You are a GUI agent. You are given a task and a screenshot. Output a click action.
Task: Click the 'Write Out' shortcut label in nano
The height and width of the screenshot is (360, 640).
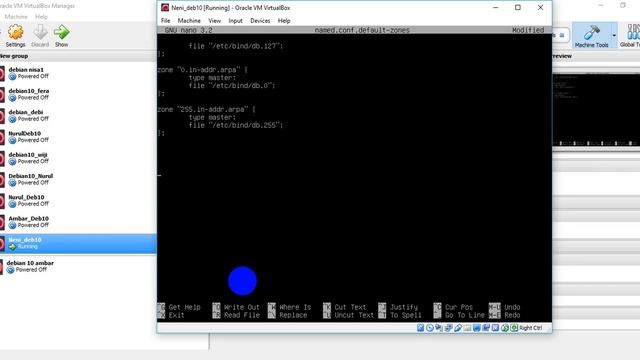point(242,307)
